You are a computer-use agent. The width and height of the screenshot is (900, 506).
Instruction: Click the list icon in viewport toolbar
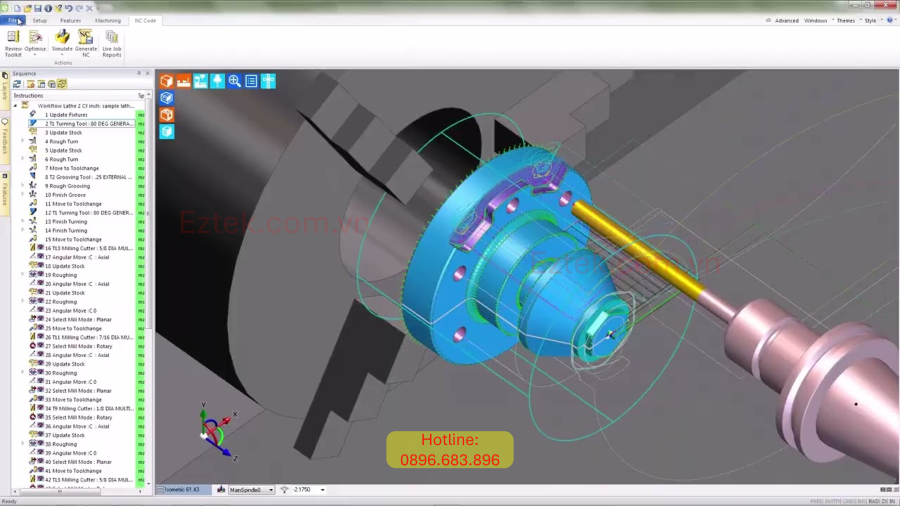[x=251, y=81]
